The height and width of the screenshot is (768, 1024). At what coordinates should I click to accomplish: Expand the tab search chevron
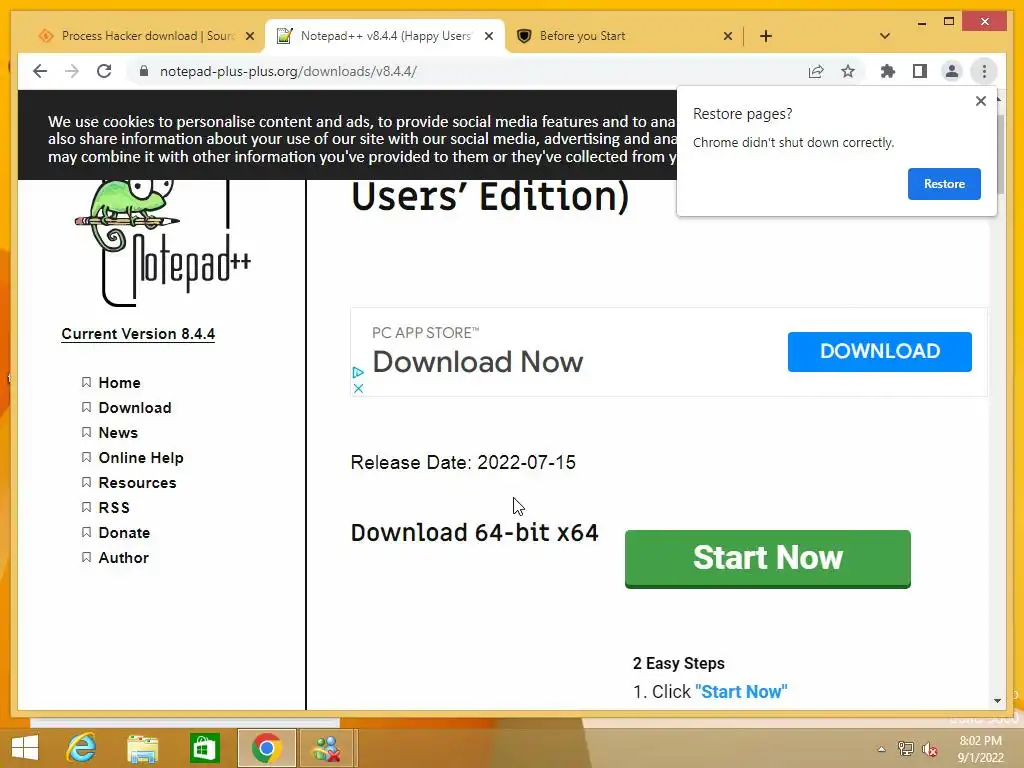pos(885,36)
